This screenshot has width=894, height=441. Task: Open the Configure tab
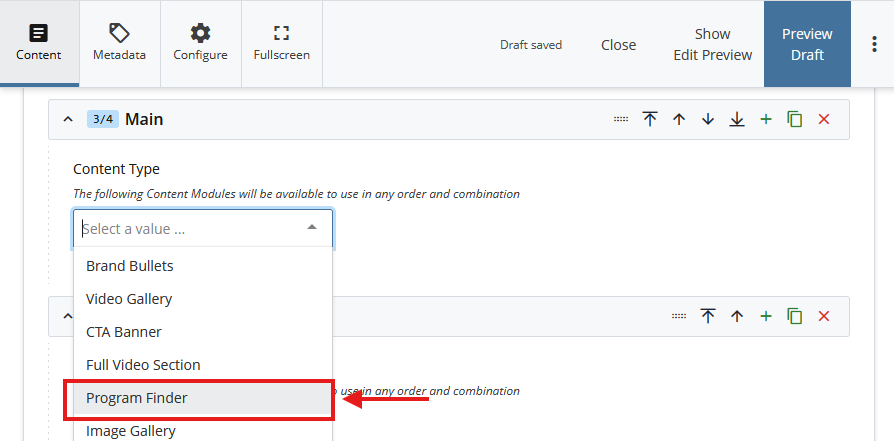[x=200, y=43]
